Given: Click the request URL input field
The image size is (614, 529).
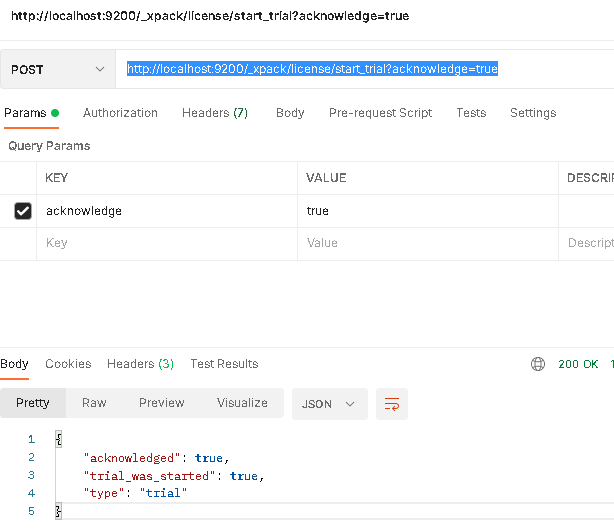Looking at the screenshot, I should (x=365, y=69).
